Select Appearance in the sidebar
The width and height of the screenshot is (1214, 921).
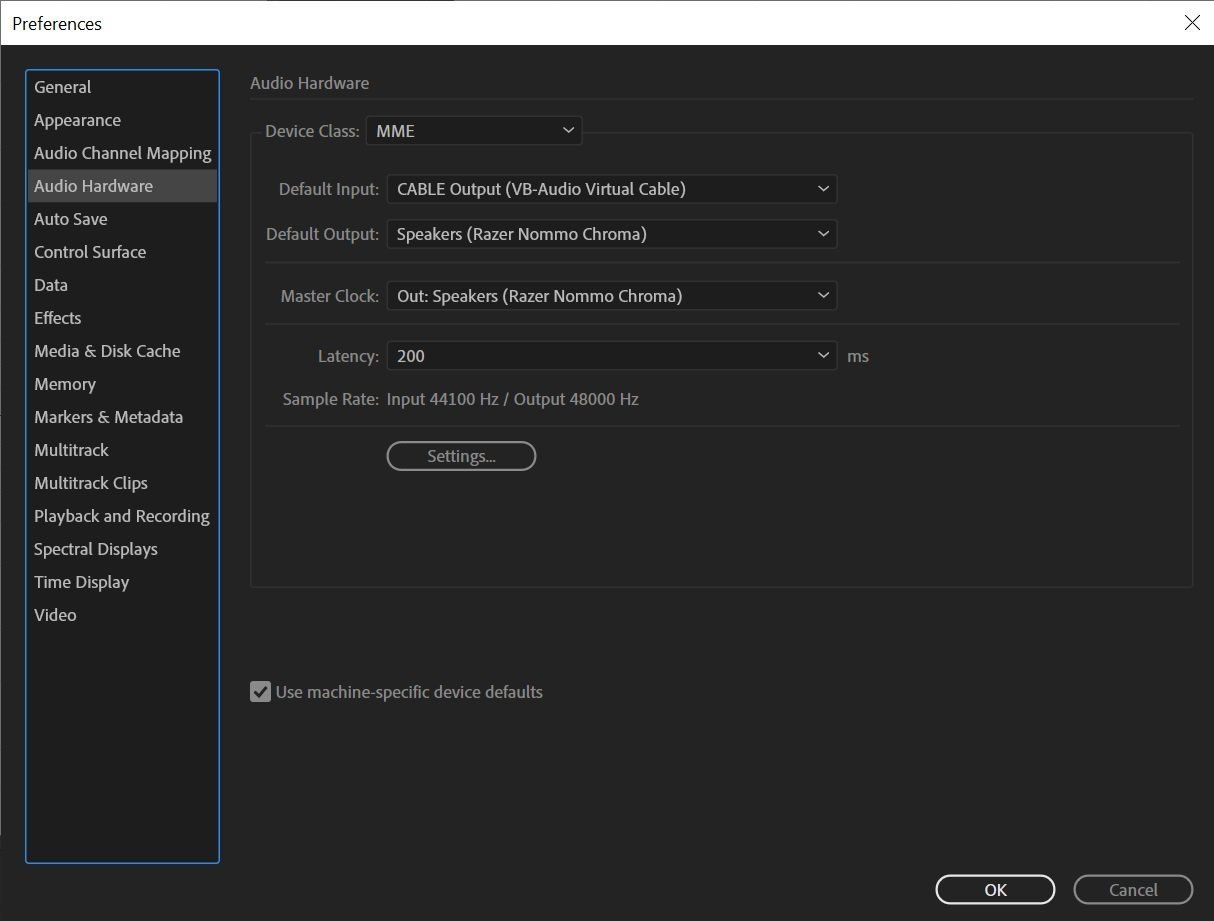click(x=122, y=120)
